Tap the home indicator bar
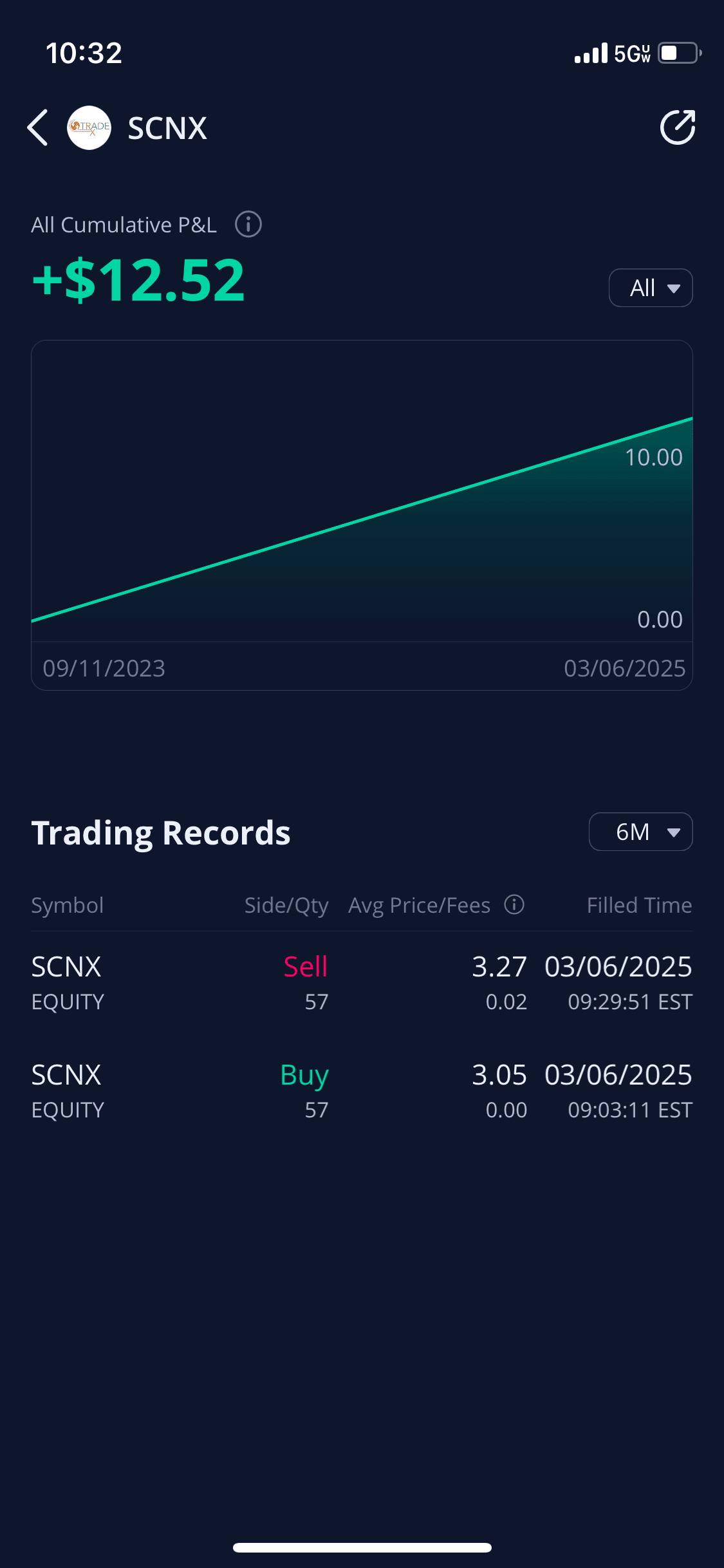 point(362,1547)
